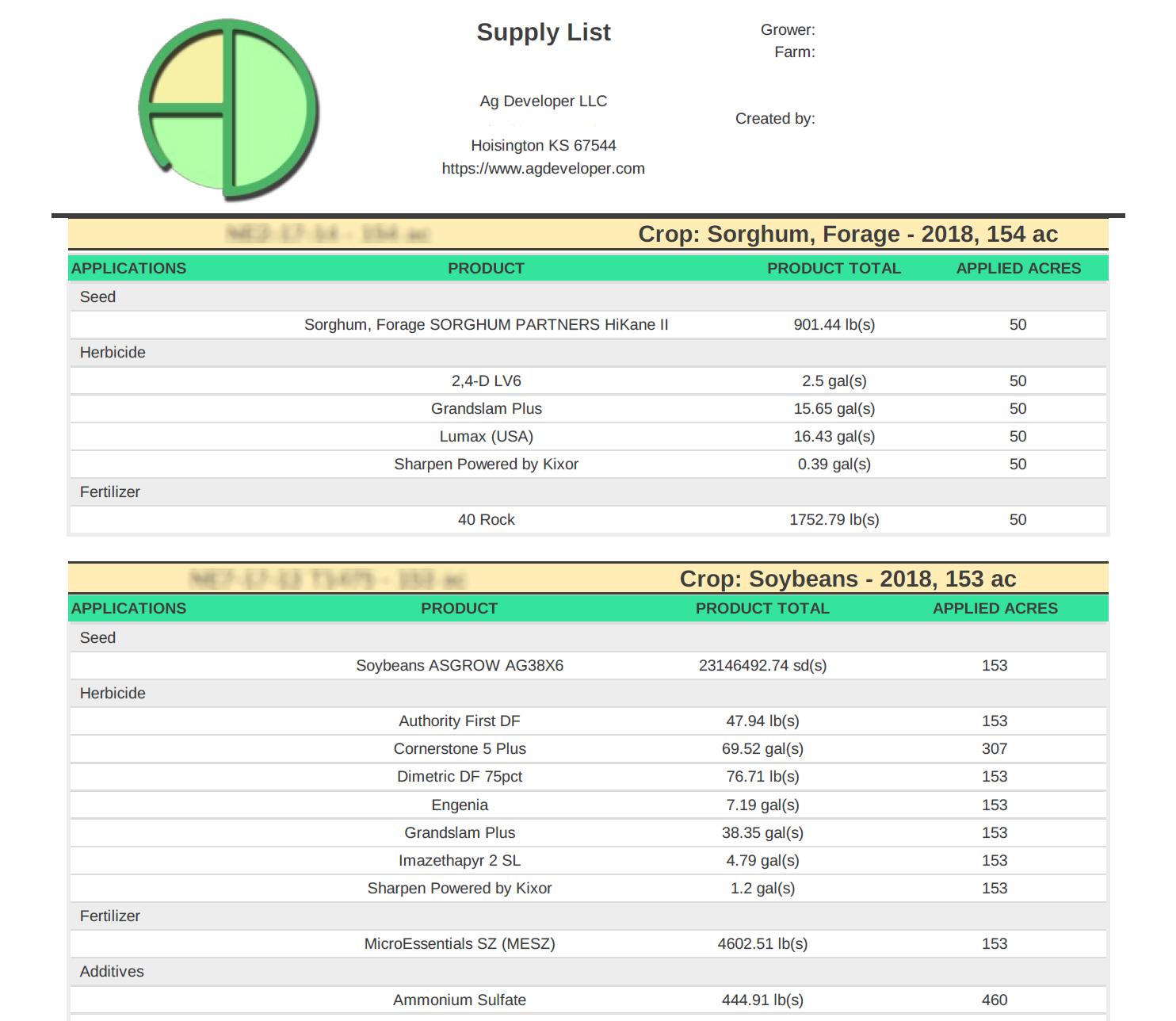Select the 2.5 gal(s) product total

834,380
